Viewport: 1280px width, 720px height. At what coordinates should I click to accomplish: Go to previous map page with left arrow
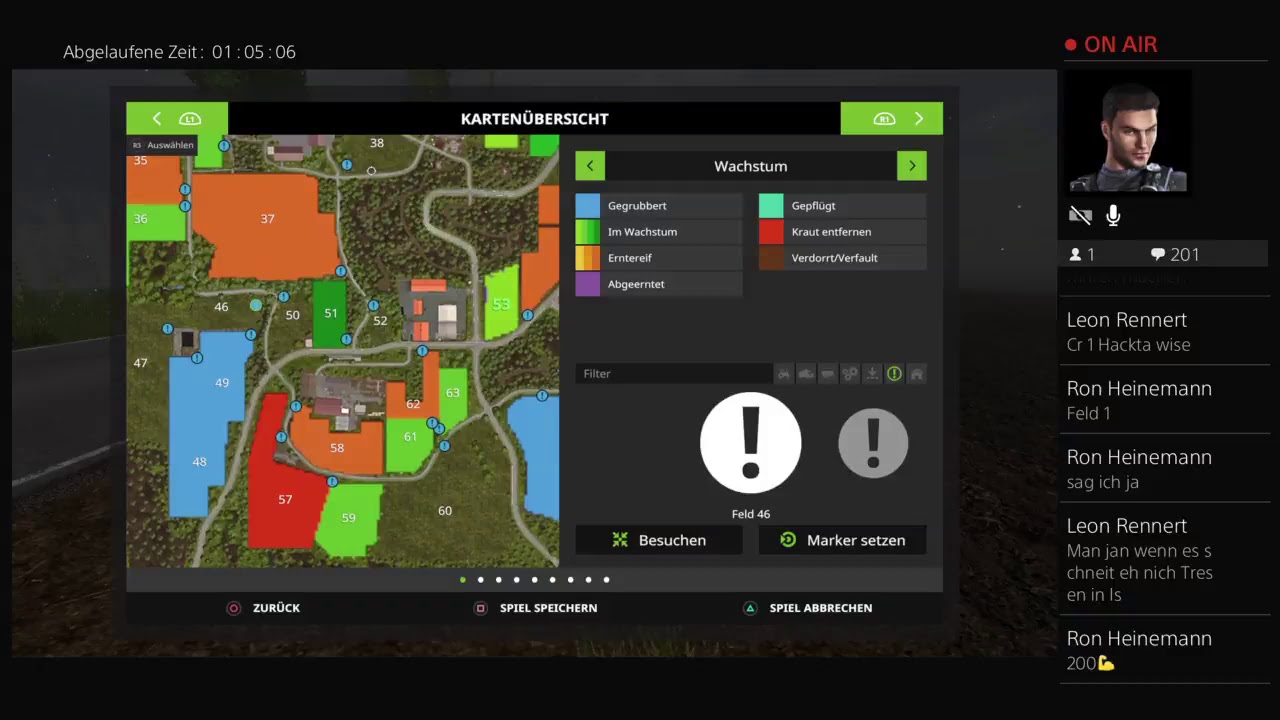(x=177, y=118)
